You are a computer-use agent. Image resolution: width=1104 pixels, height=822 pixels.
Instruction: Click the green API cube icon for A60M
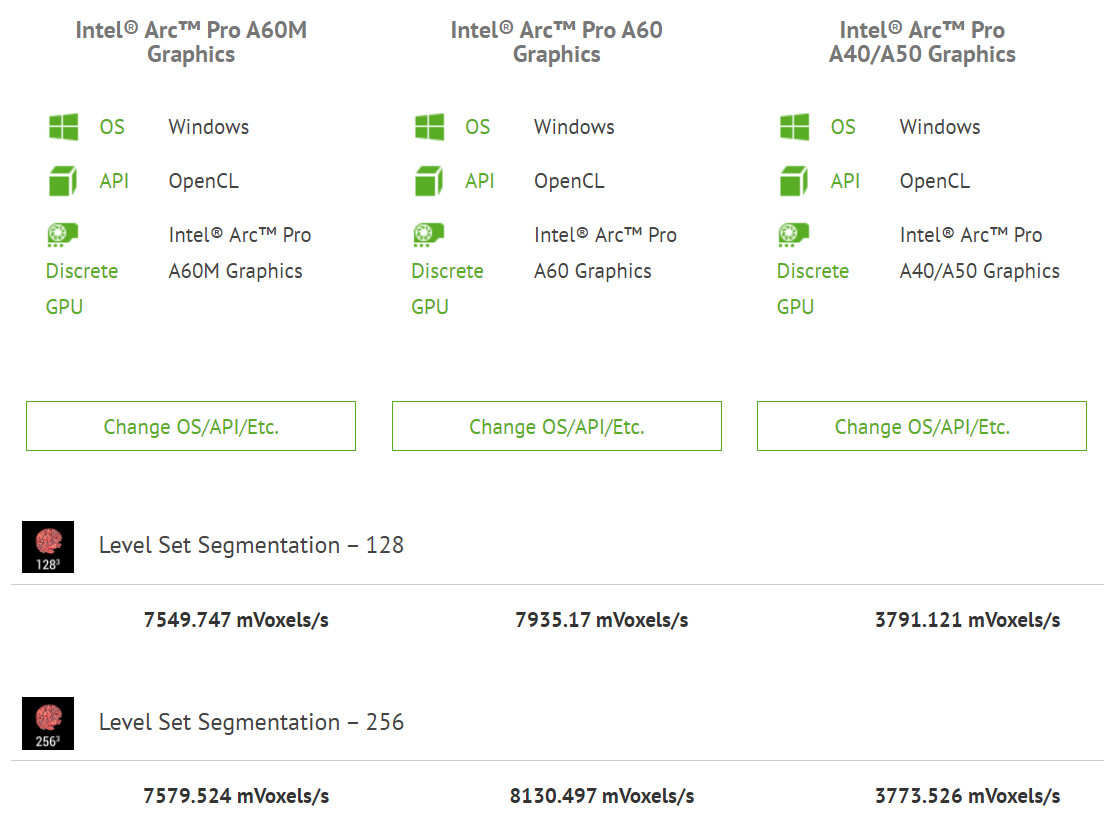coord(63,181)
